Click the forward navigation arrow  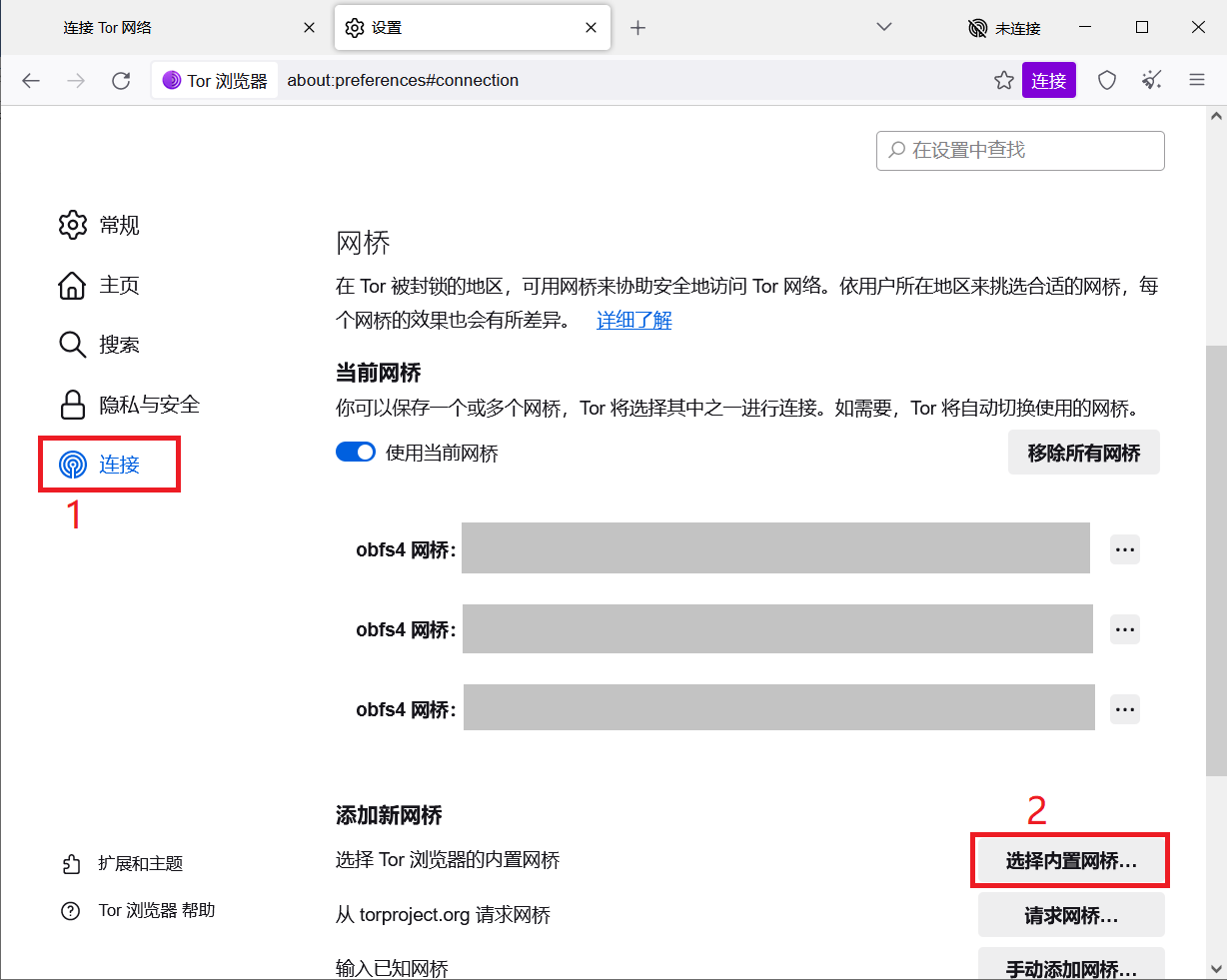(76, 81)
